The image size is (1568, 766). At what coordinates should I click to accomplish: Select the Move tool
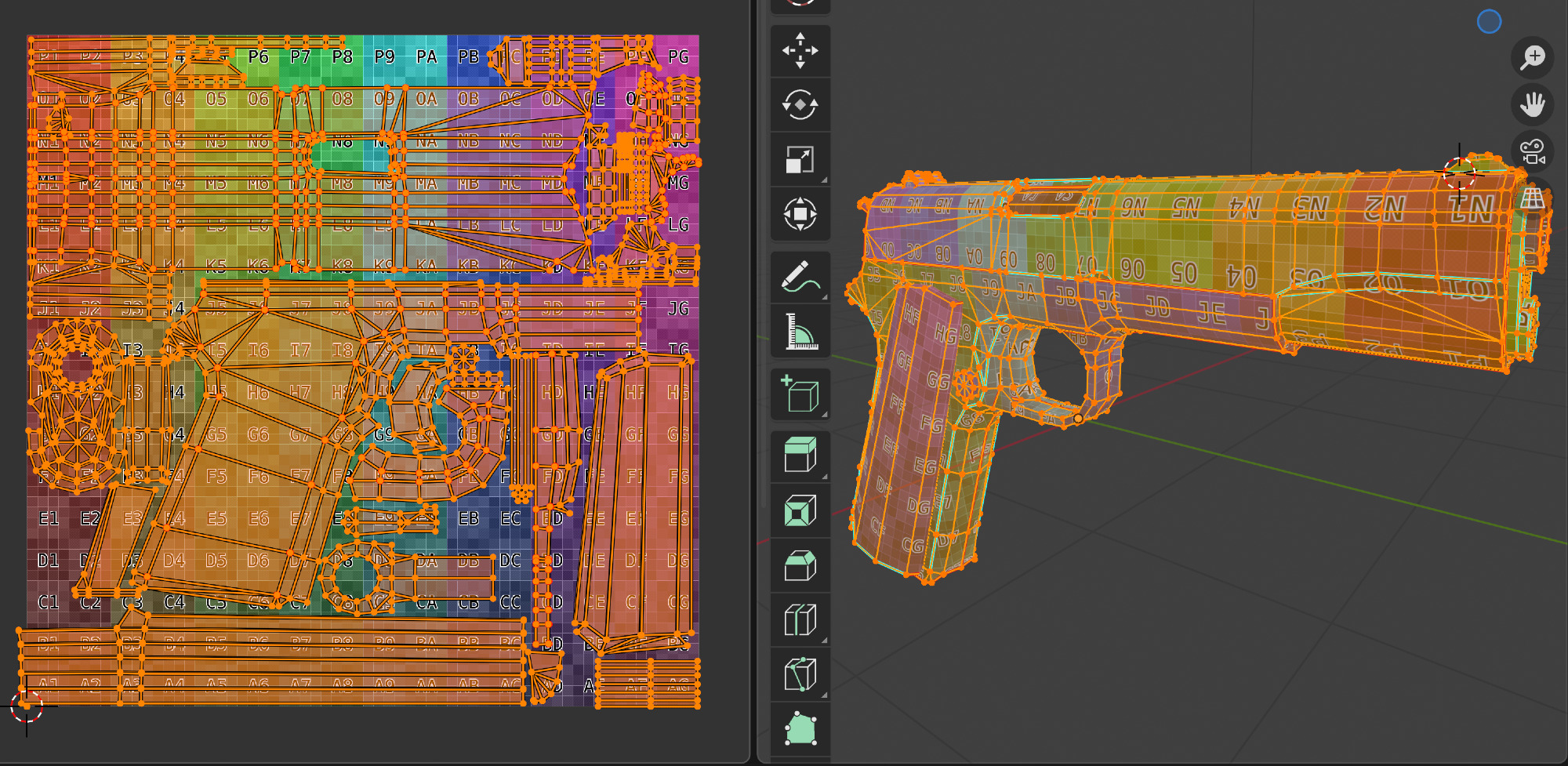(x=800, y=51)
